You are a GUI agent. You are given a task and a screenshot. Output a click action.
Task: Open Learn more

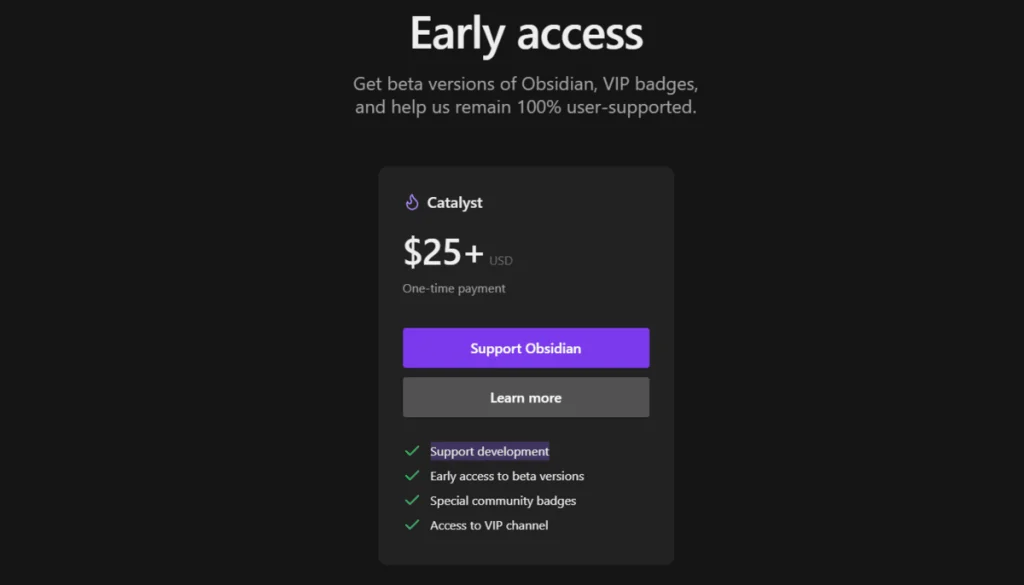525,397
